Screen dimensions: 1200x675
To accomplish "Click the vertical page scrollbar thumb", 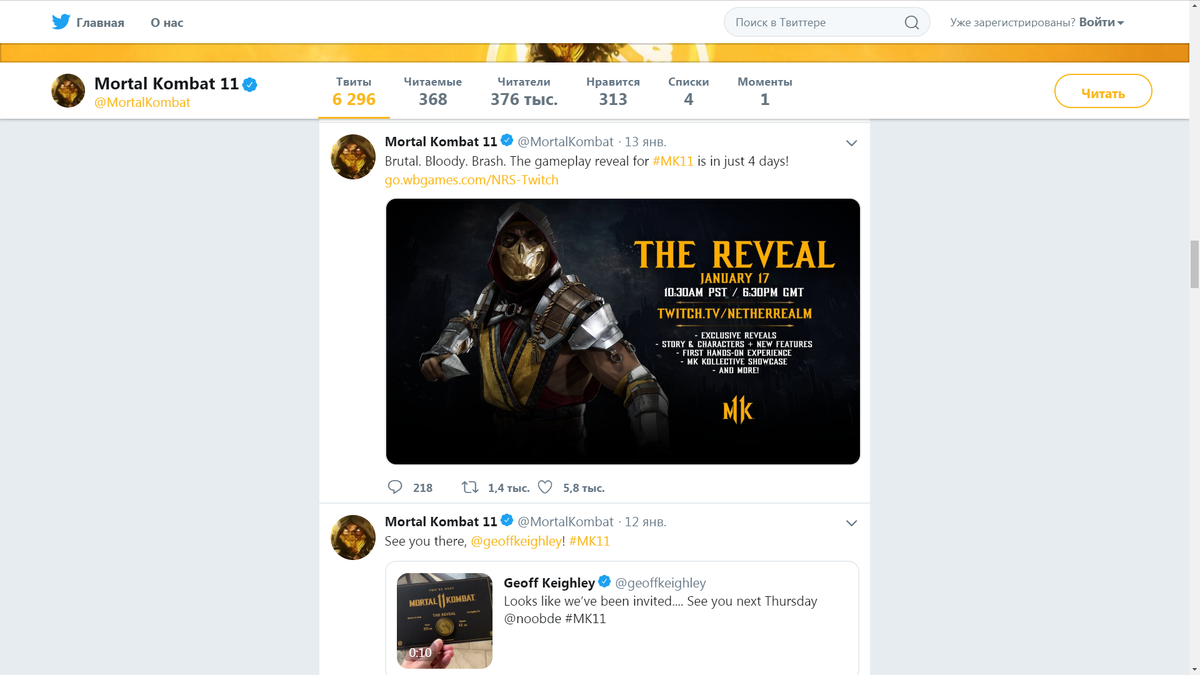I will 1193,264.
